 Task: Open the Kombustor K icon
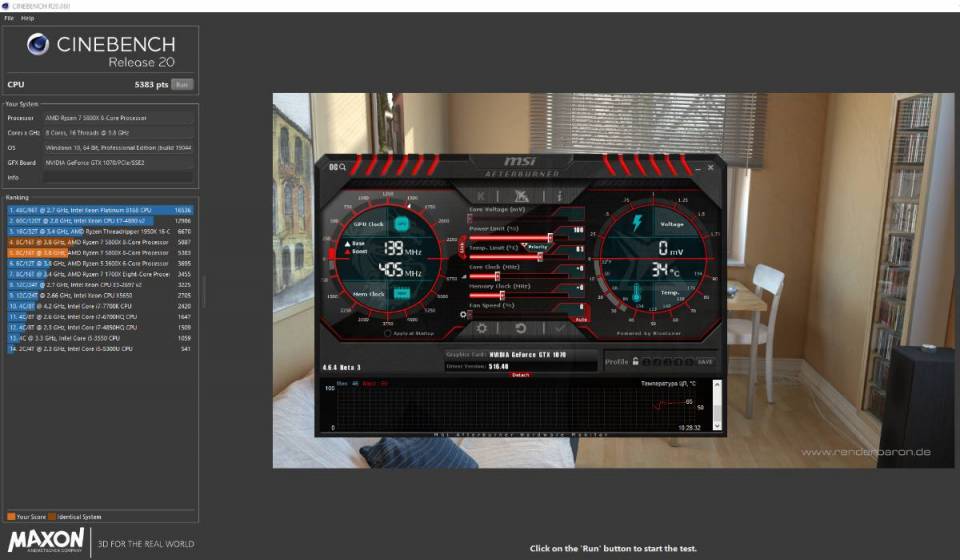481,195
